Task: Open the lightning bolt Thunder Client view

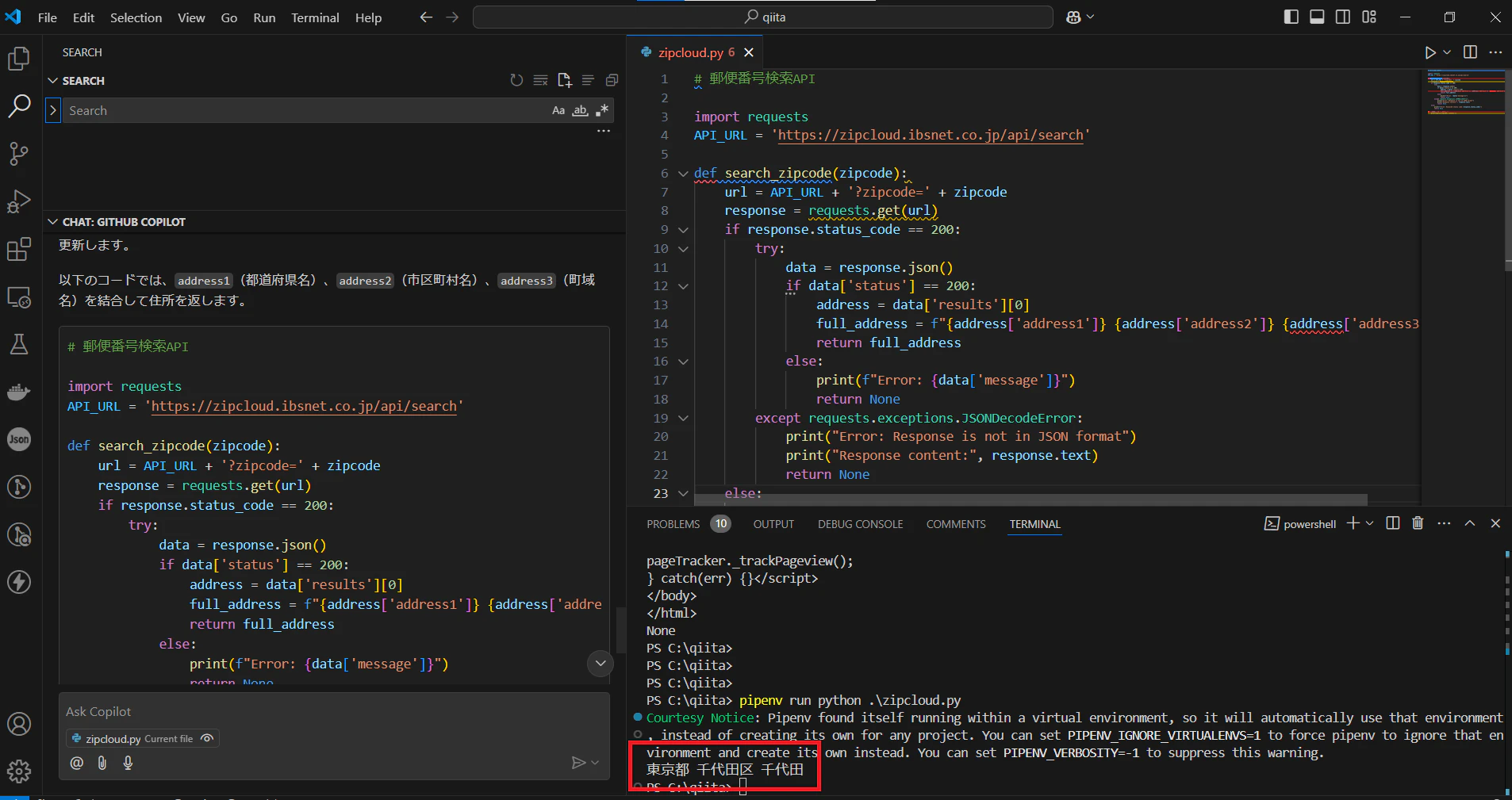Action: [x=19, y=582]
